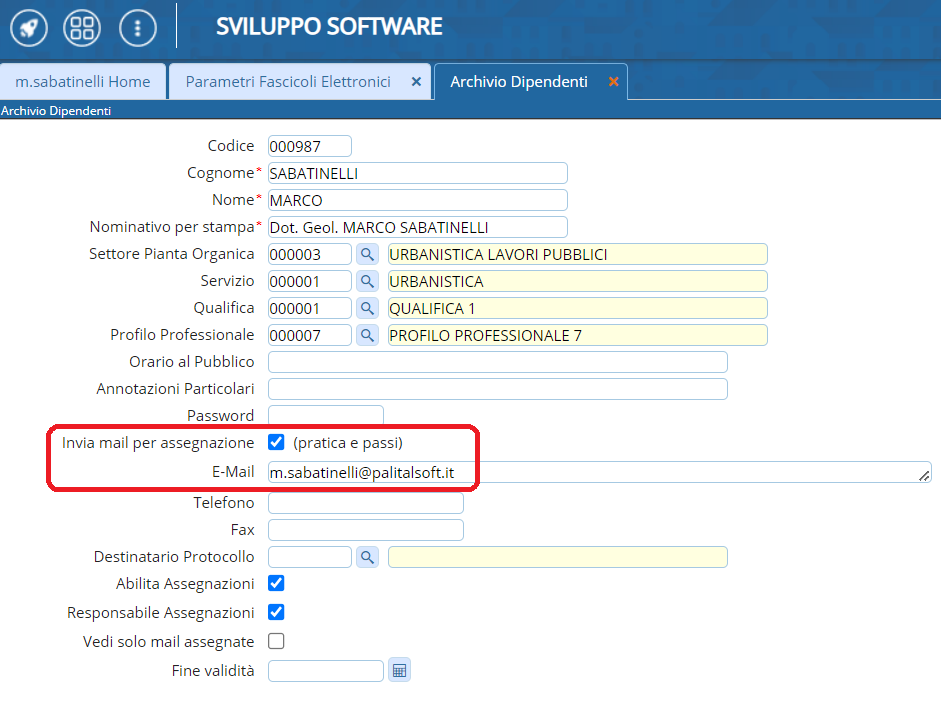Uncheck Invia mail per assegnazione
This screenshot has height=701, width=941.
tap(277, 442)
